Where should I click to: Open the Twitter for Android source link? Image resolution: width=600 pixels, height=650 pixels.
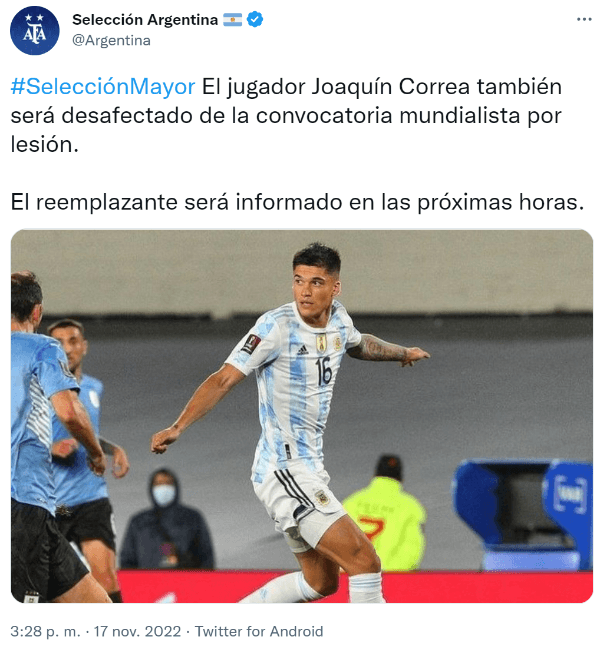click(x=259, y=631)
